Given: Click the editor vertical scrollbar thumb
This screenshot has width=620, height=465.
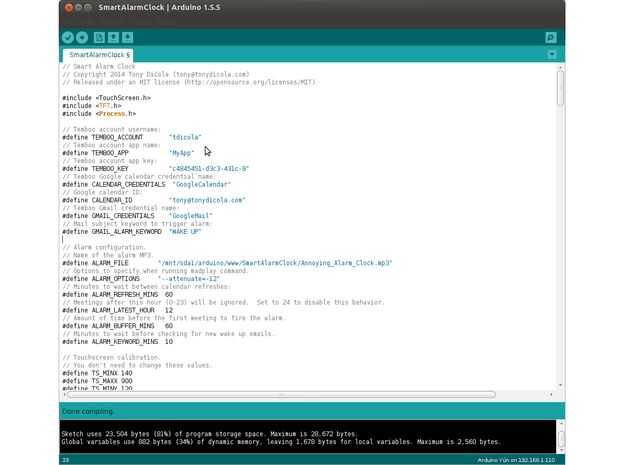Looking at the screenshot, I should [560, 88].
